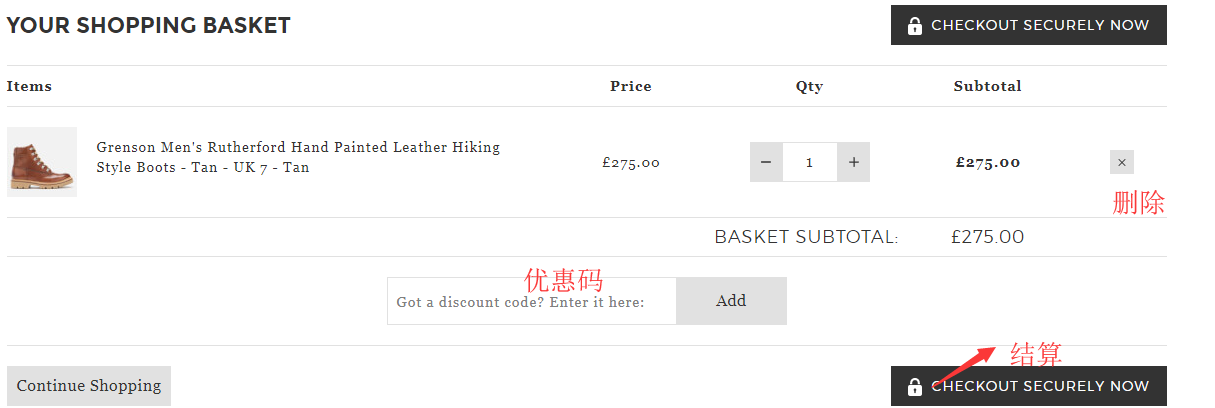This screenshot has width=1215, height=408.
Task: Click the Your Shopping Basket heading
Action: point(148,26)
